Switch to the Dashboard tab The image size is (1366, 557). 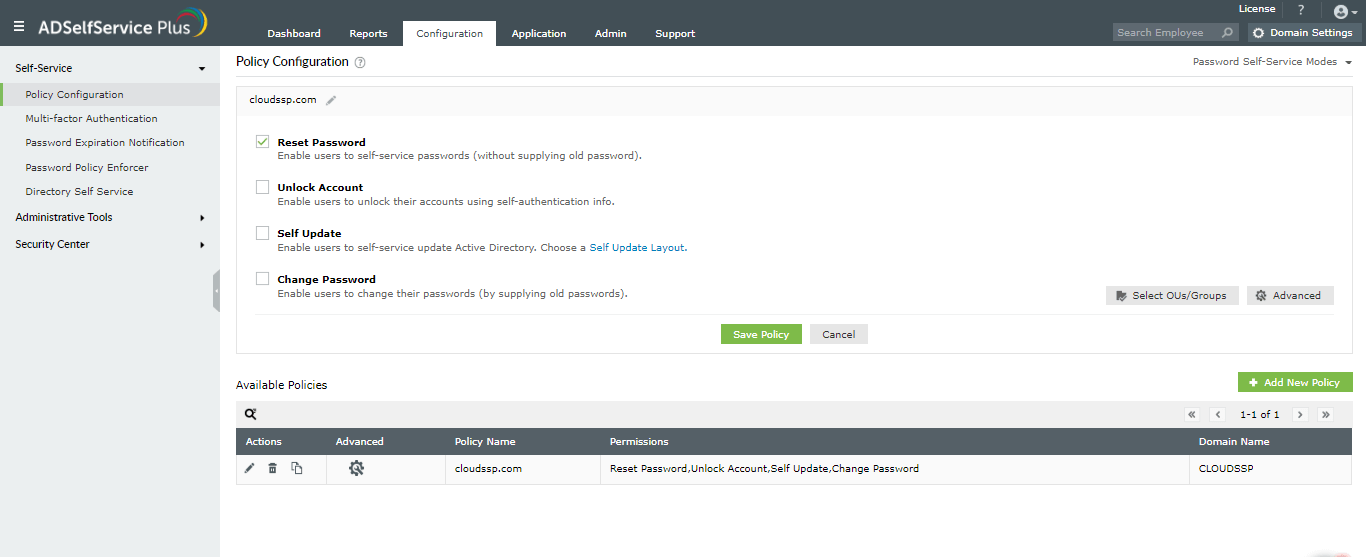coord(294,33)
